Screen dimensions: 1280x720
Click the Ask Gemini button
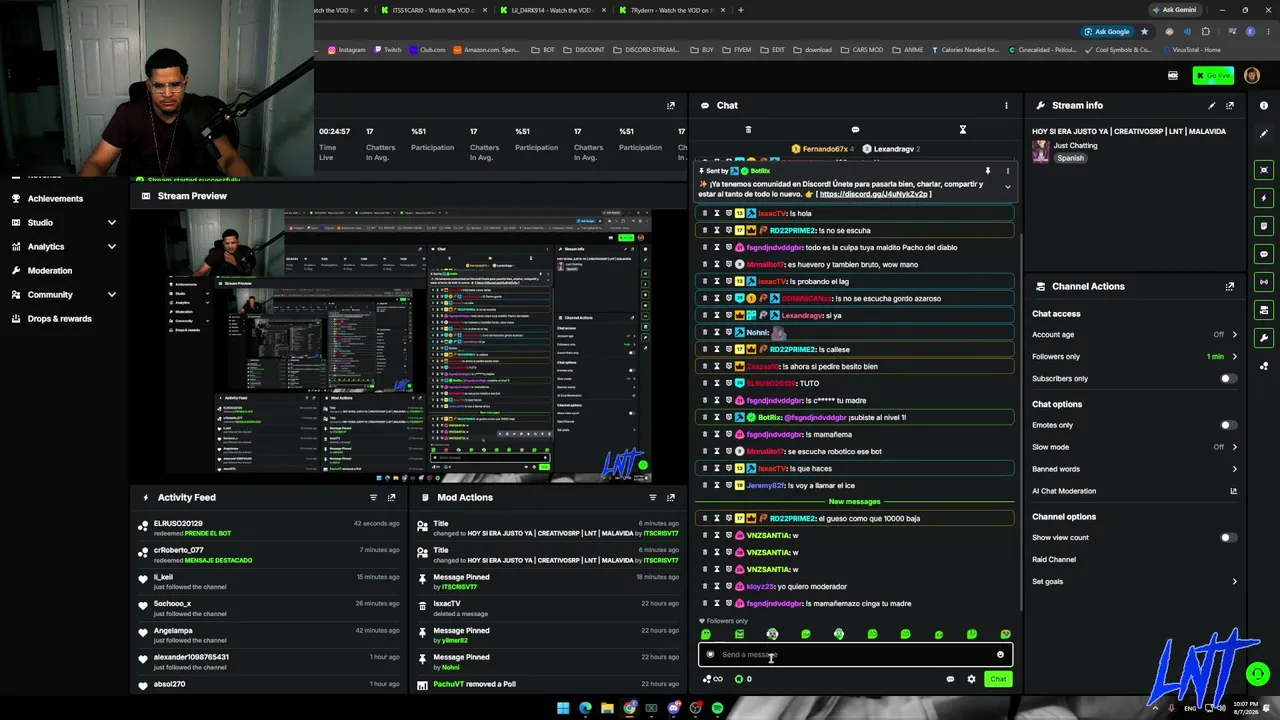[x=1174, y=10]
